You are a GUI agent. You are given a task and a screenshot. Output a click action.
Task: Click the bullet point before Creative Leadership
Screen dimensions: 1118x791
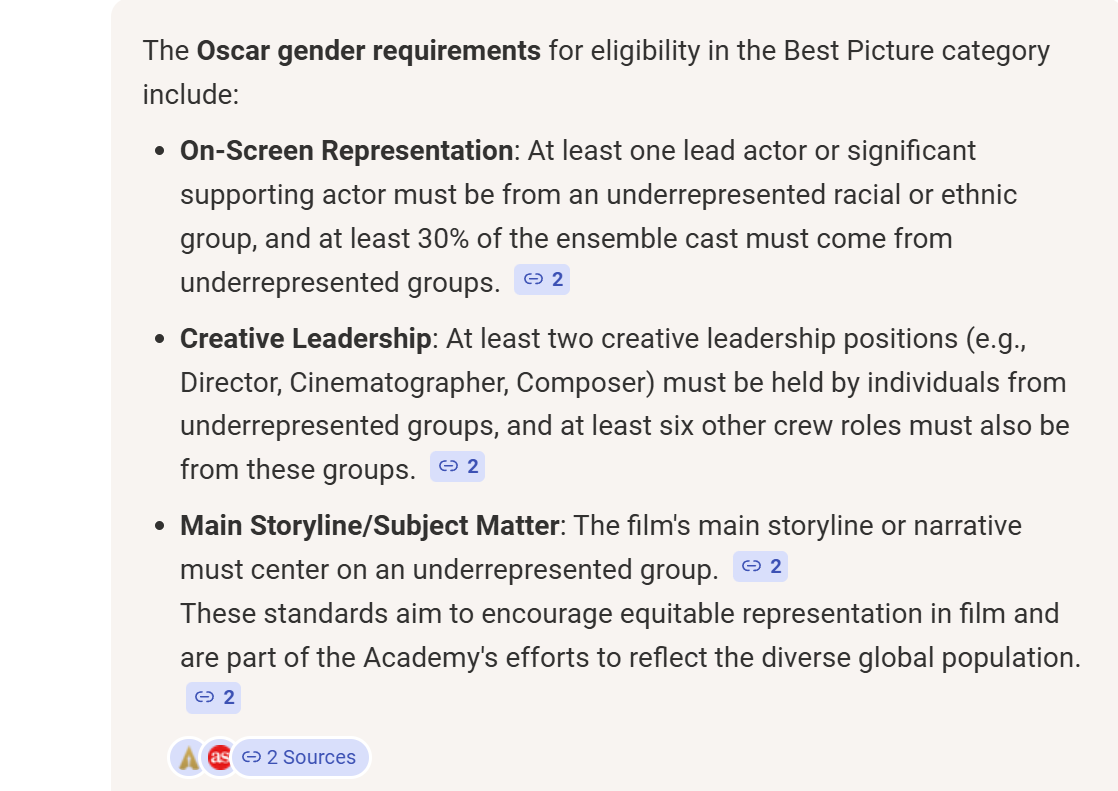tap(160, 340)
